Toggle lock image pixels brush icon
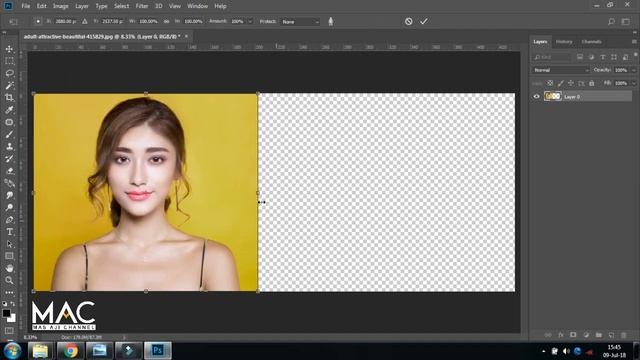 (560, 83)
